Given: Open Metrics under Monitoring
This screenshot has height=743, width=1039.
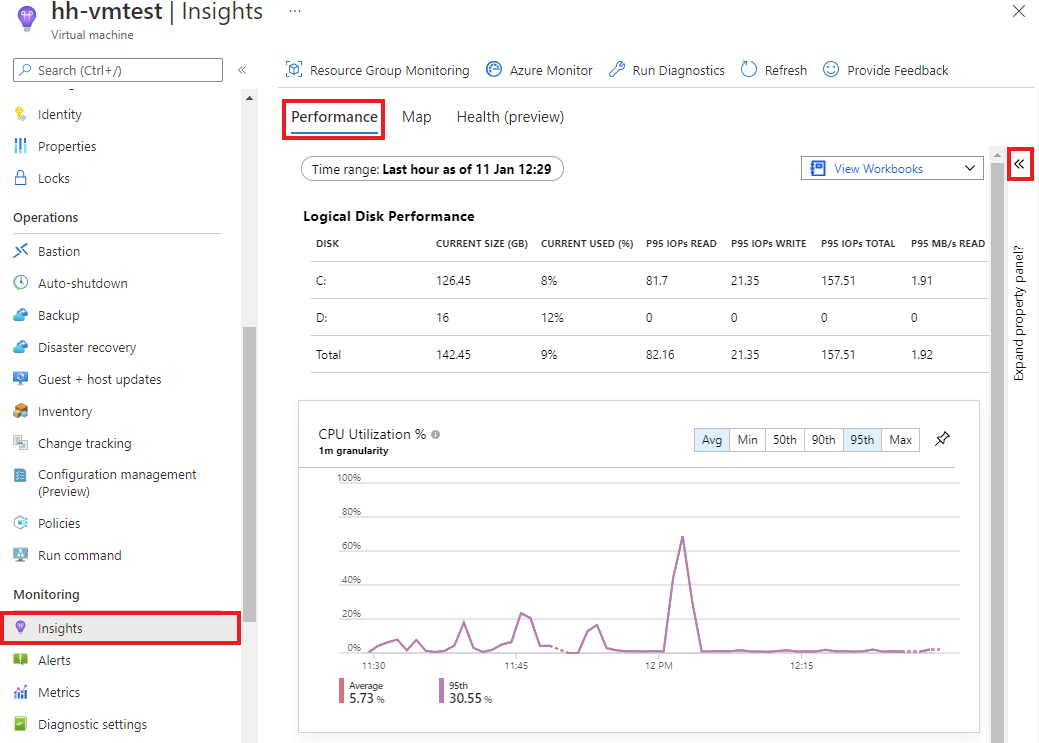Looking at the screenshot, I should coord(58,692).
